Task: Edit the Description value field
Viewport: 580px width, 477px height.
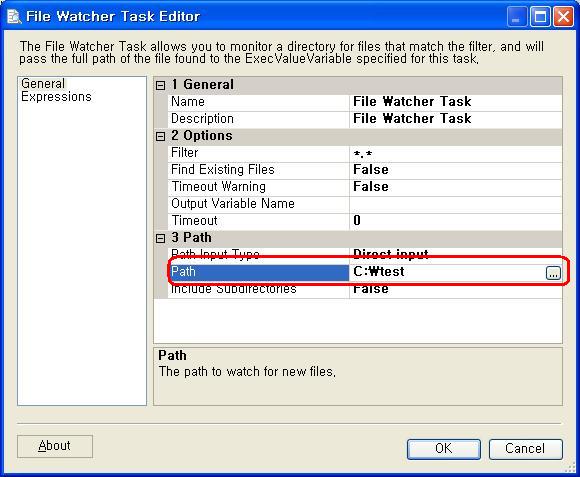Action: [455, 119]
